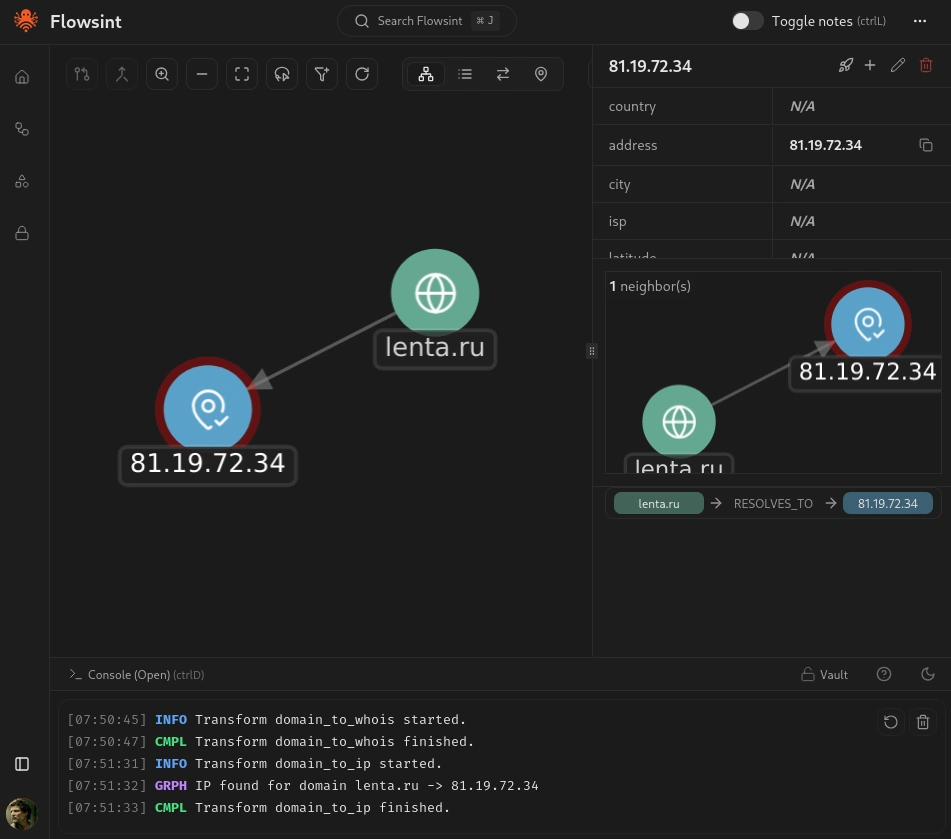Open the lasso selection tool
The height and width of the screenshot is (839, 951).
282,74
